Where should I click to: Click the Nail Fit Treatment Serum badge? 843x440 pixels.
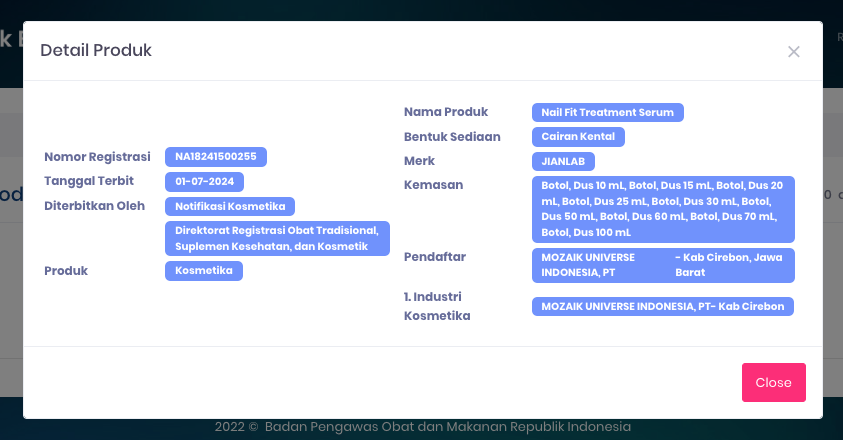pyautogui.click(x=608, y=112)
